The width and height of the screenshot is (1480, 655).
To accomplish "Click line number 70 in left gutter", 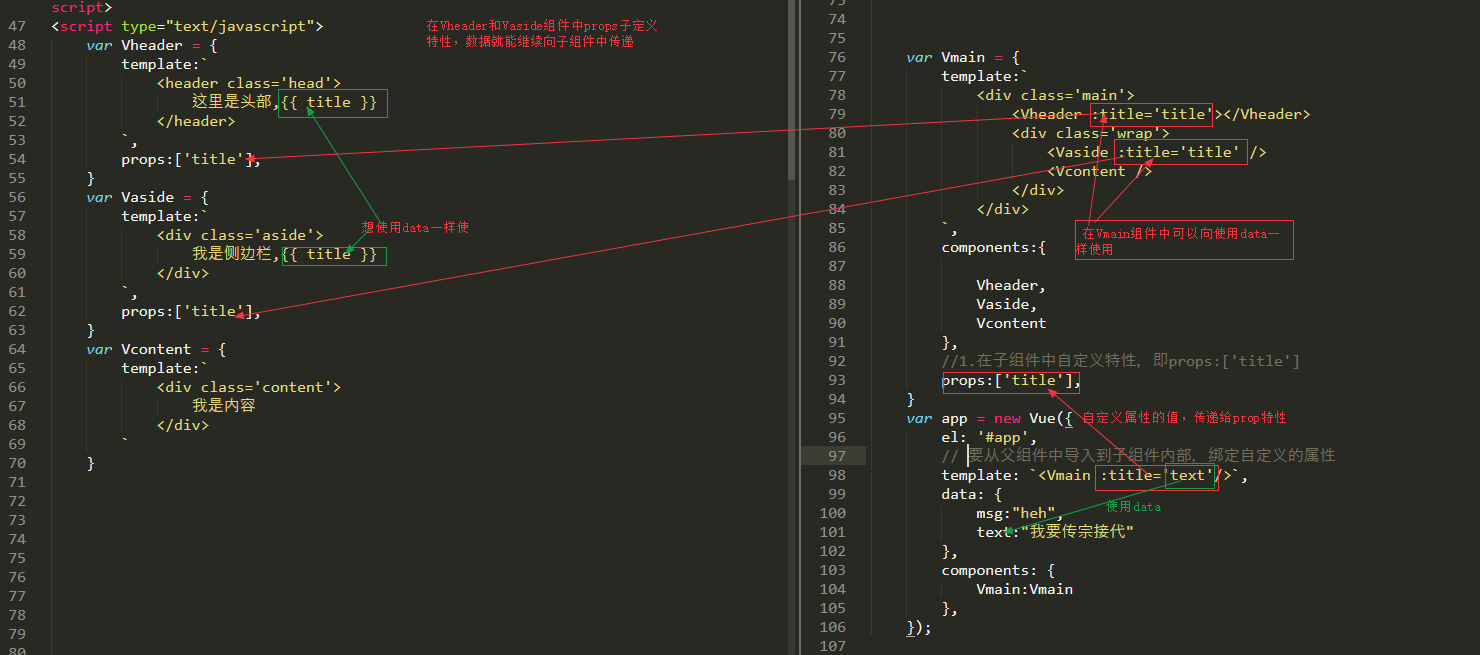I will point(17,463).
